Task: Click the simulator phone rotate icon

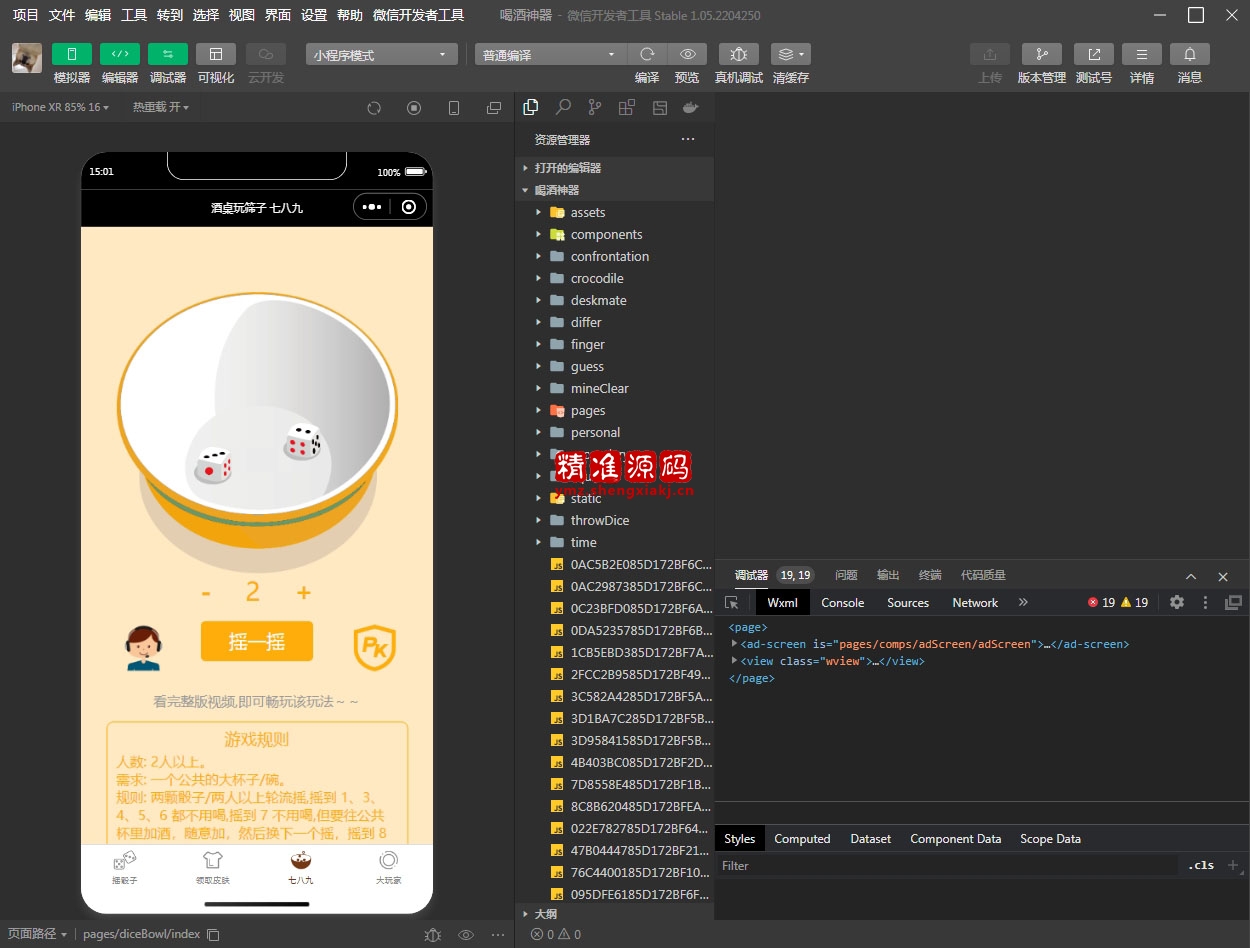Action: [x=454, y=108]
